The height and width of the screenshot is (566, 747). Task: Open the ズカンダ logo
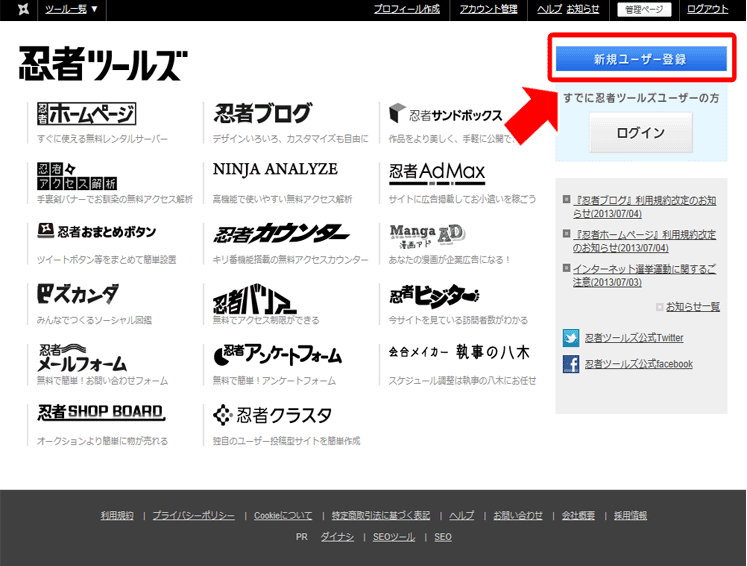point(78,293)
